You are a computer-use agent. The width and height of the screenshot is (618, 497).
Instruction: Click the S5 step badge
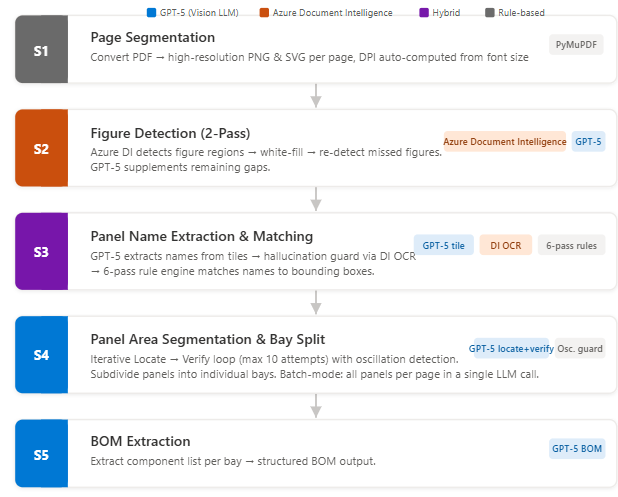pos(41,455)
